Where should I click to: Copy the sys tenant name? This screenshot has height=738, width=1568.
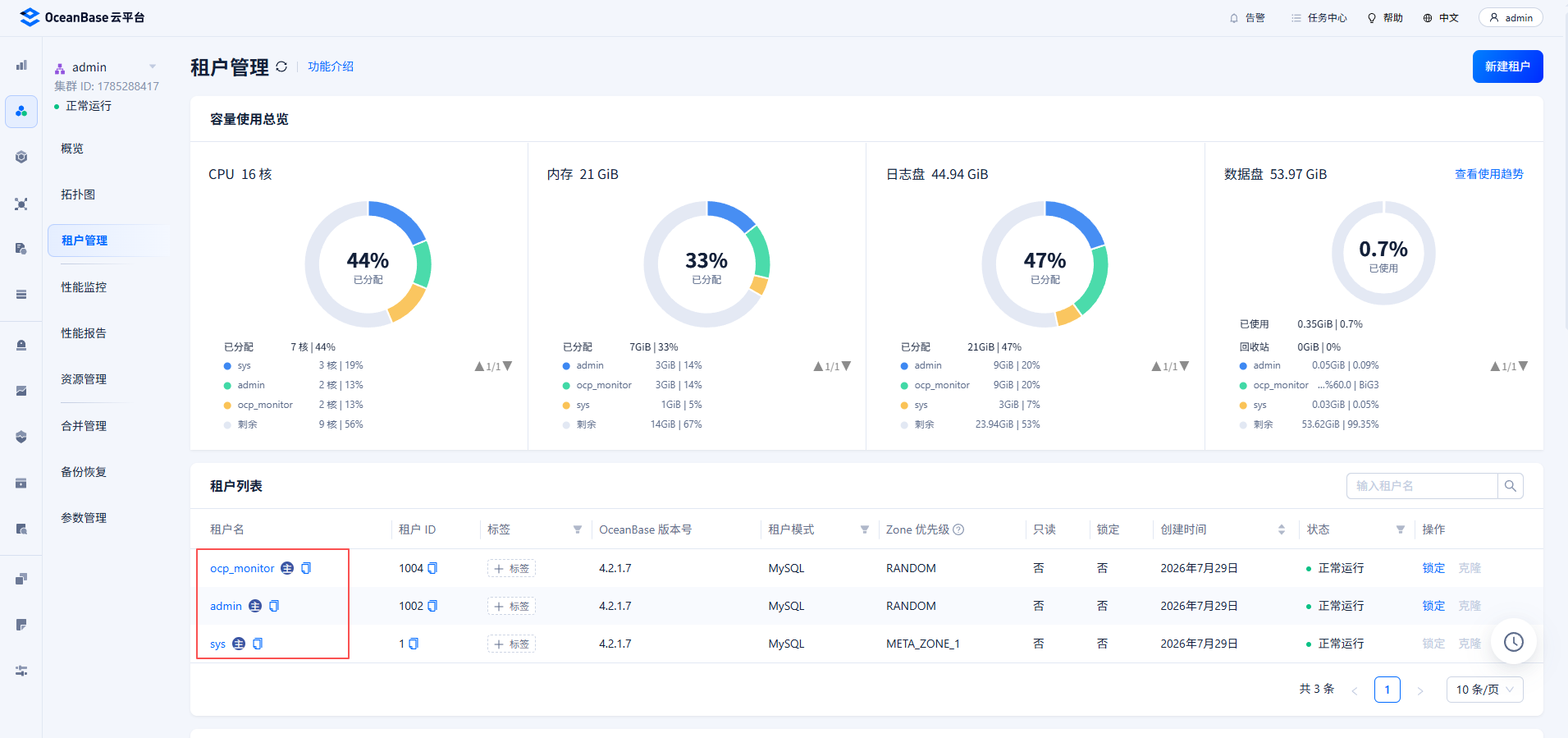point(258,644)
